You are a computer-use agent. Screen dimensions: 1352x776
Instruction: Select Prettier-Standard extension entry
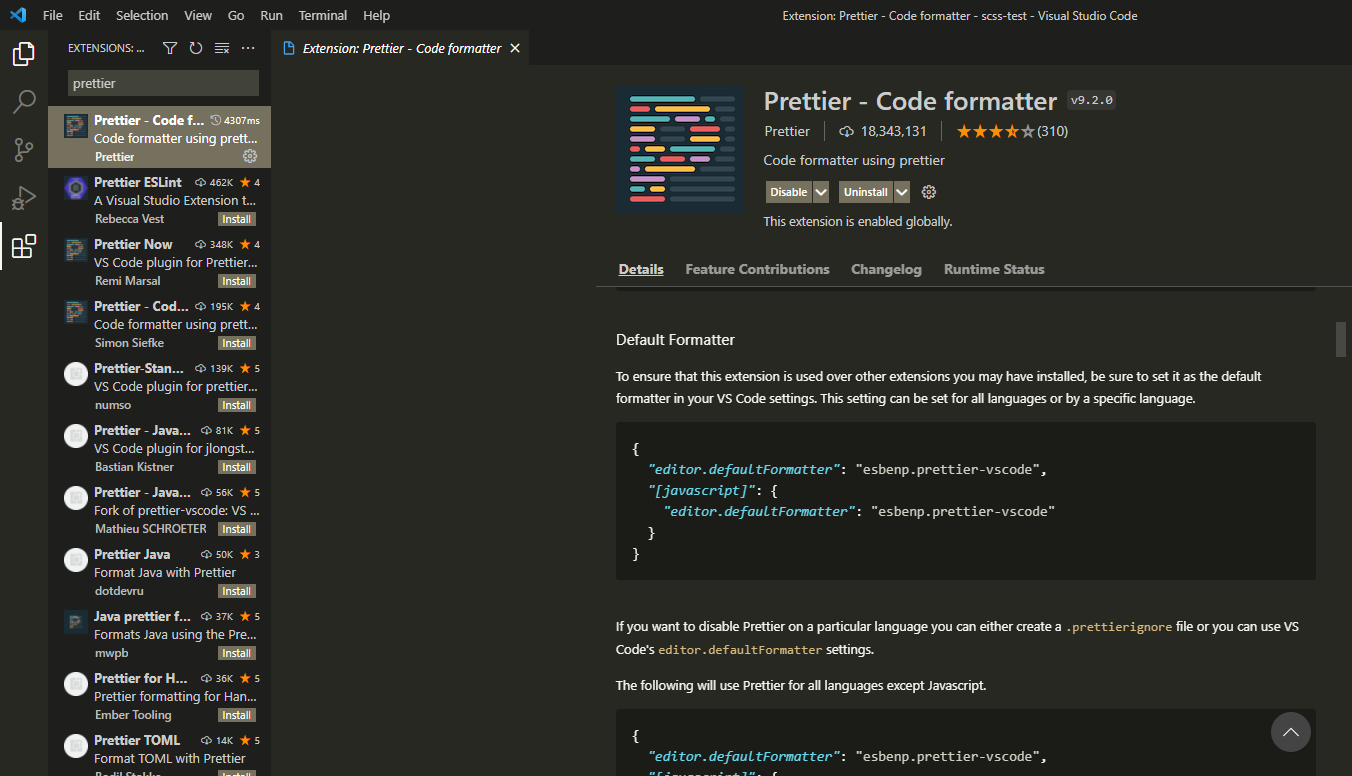[x=159, y=385]
